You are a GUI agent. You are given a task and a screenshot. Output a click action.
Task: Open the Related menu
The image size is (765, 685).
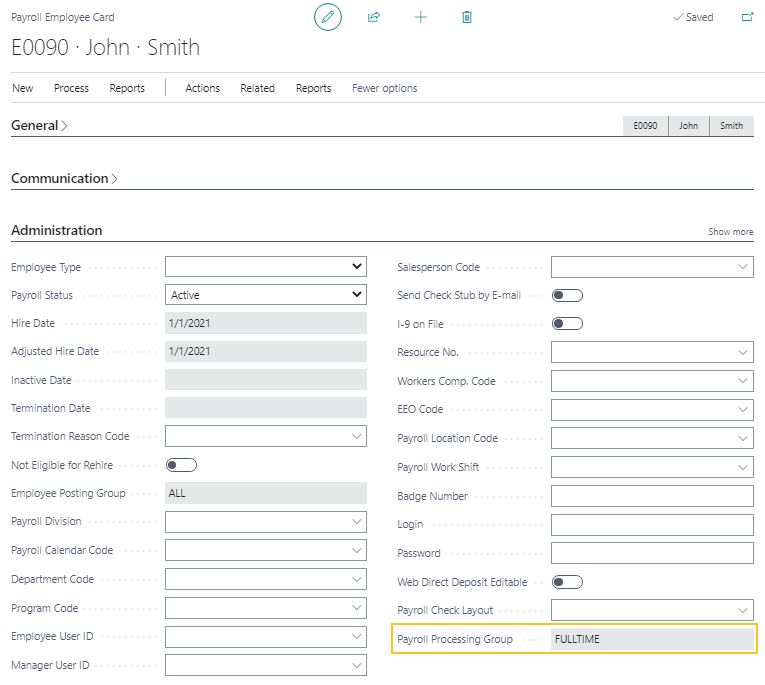coord(257,88)
